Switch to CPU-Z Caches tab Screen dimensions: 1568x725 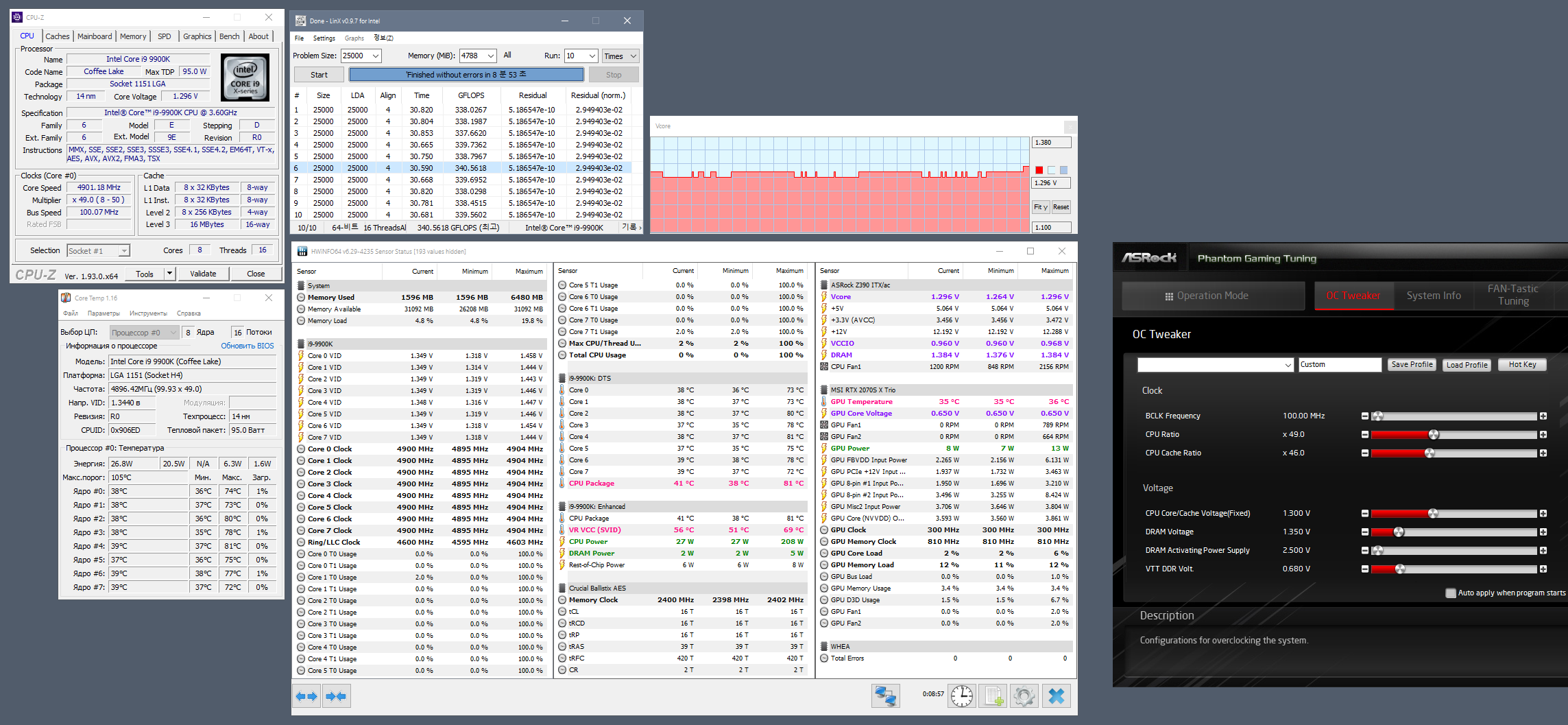coord(58,36)
